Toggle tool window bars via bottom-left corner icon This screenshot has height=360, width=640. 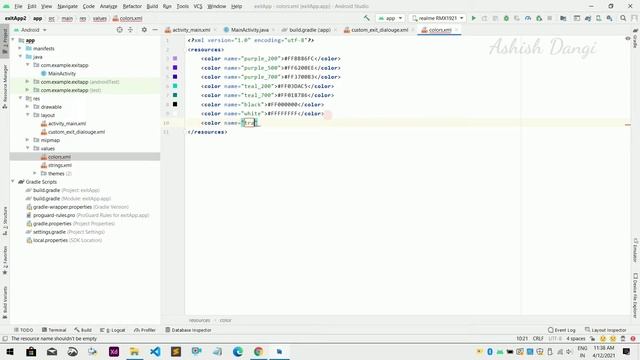pyautogui.click(x=5, y=338)
